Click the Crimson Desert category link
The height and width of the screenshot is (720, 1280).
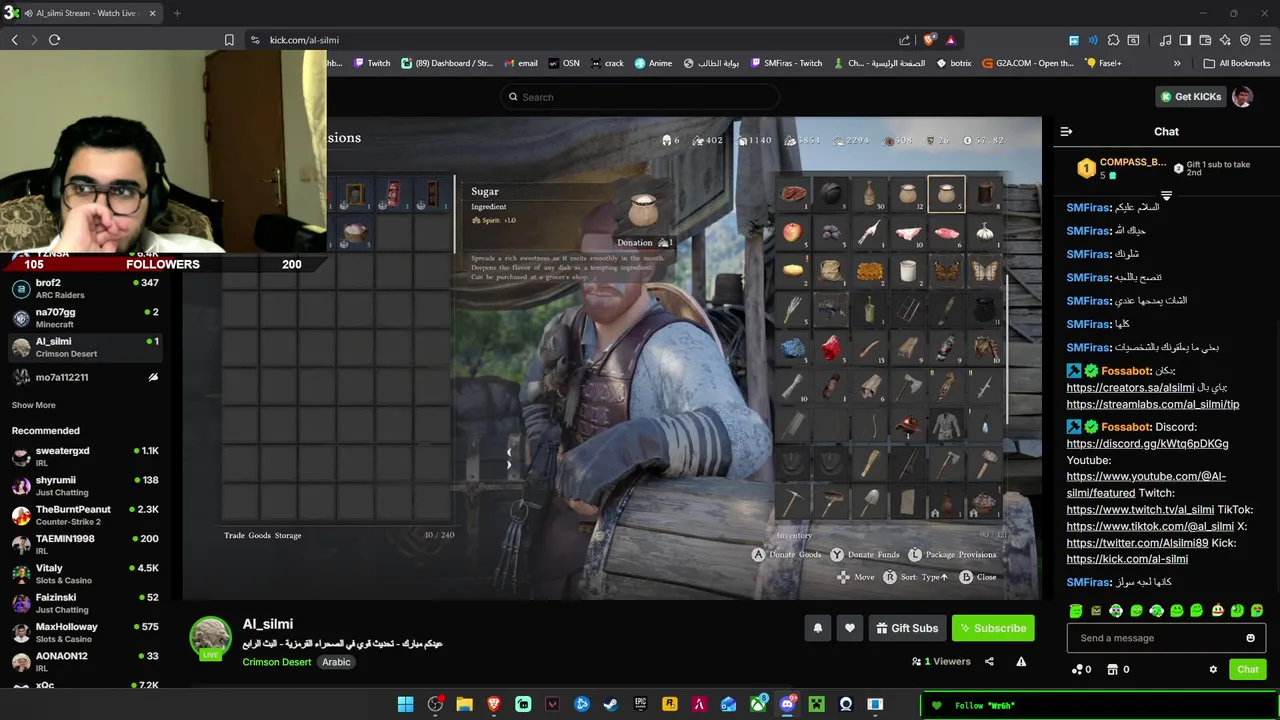click(277, 662)
